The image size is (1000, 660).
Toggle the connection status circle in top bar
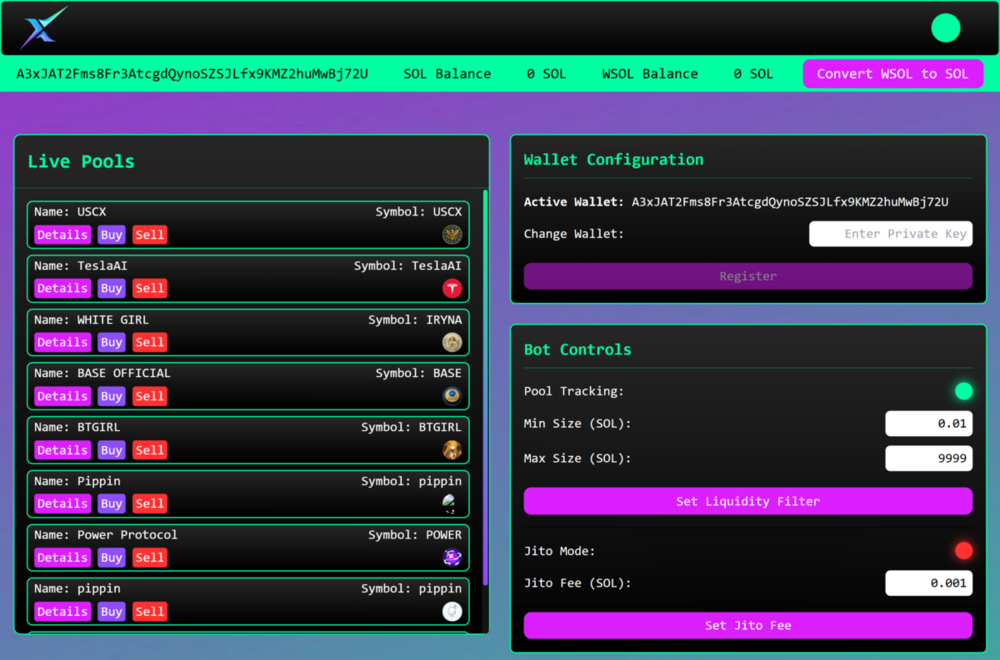[x=945, y=27]
